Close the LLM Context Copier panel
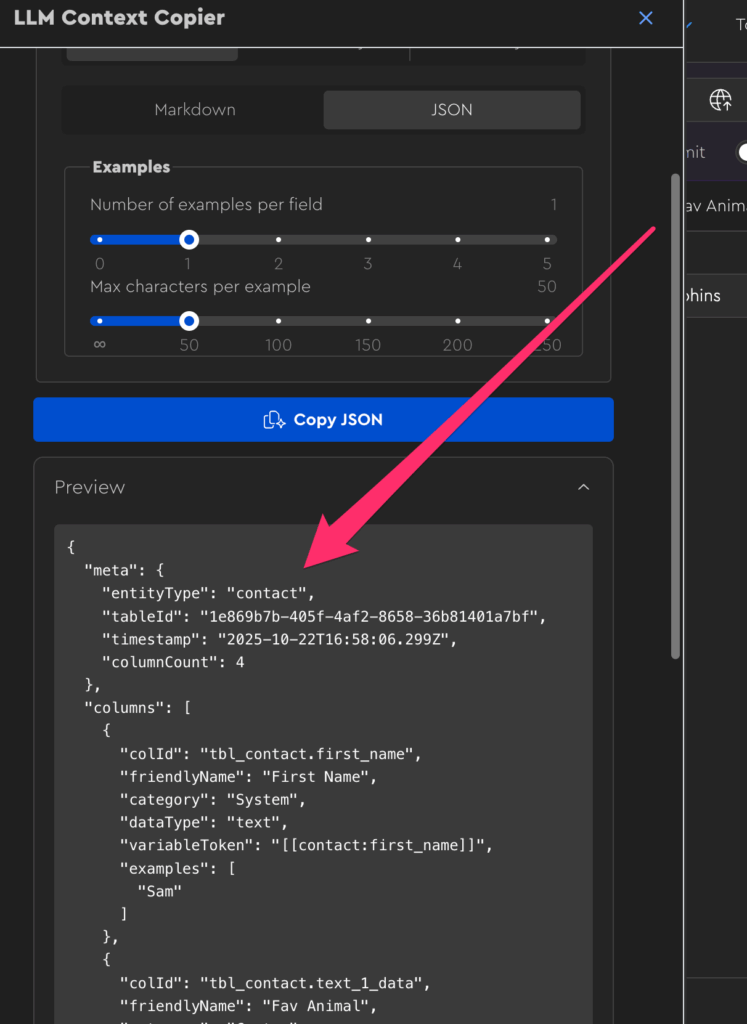 tap(646, 18)
